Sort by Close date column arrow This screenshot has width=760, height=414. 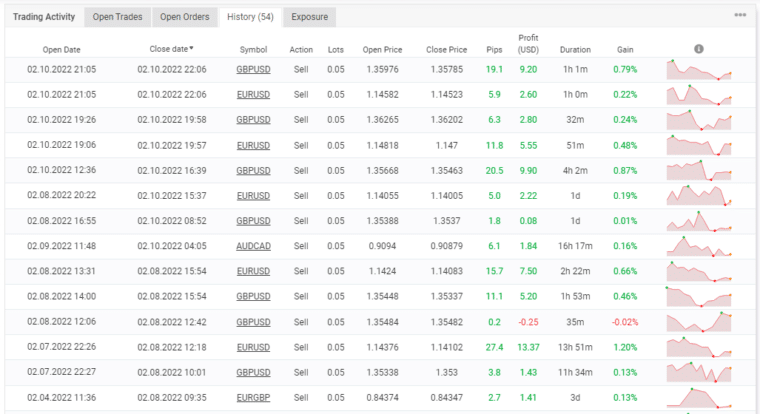click(192, 48)
